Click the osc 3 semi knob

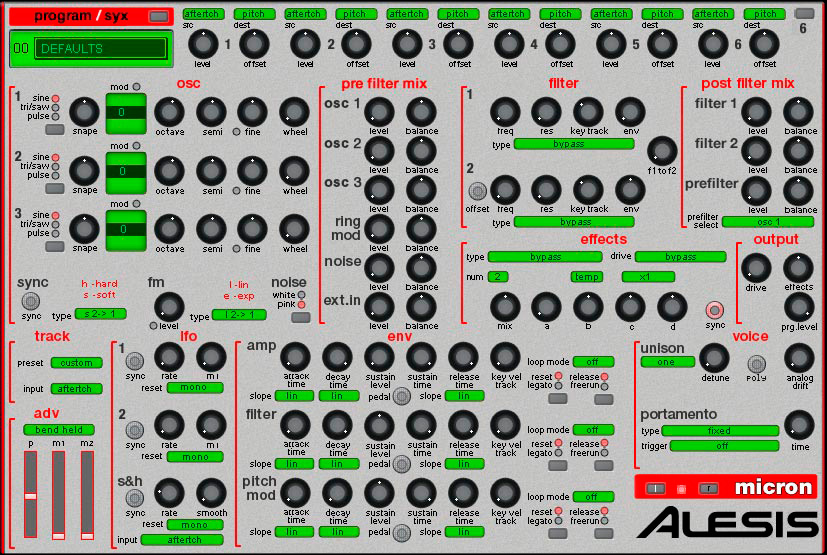[211, 229]
